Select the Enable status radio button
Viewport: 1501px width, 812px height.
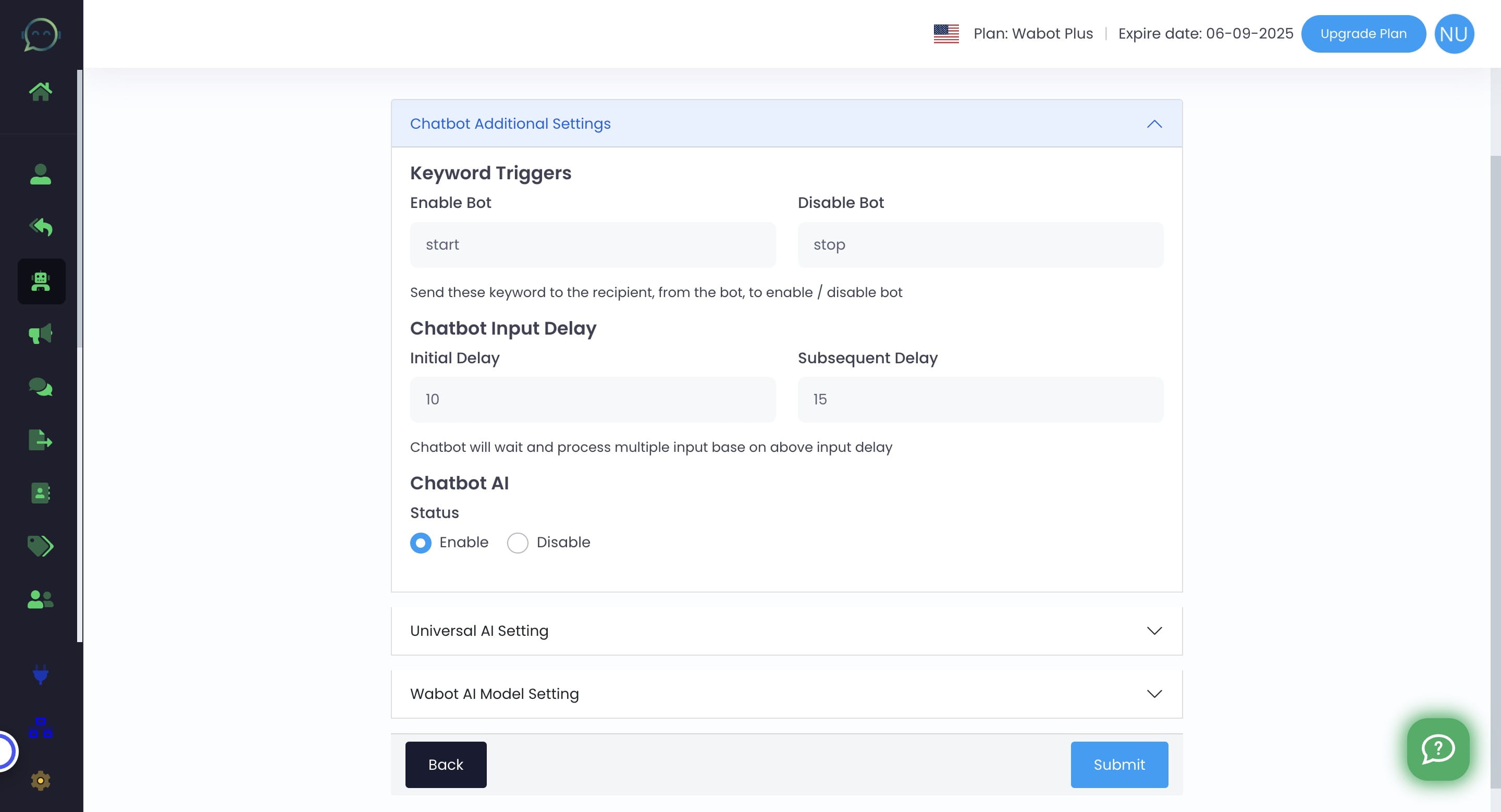point(421,543)
